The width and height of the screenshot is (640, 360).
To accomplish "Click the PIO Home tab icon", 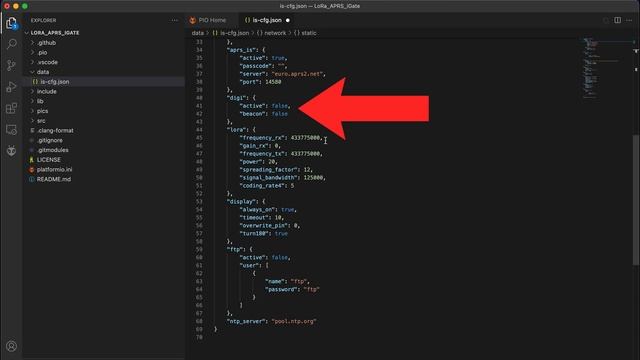I will click(193, 20).
